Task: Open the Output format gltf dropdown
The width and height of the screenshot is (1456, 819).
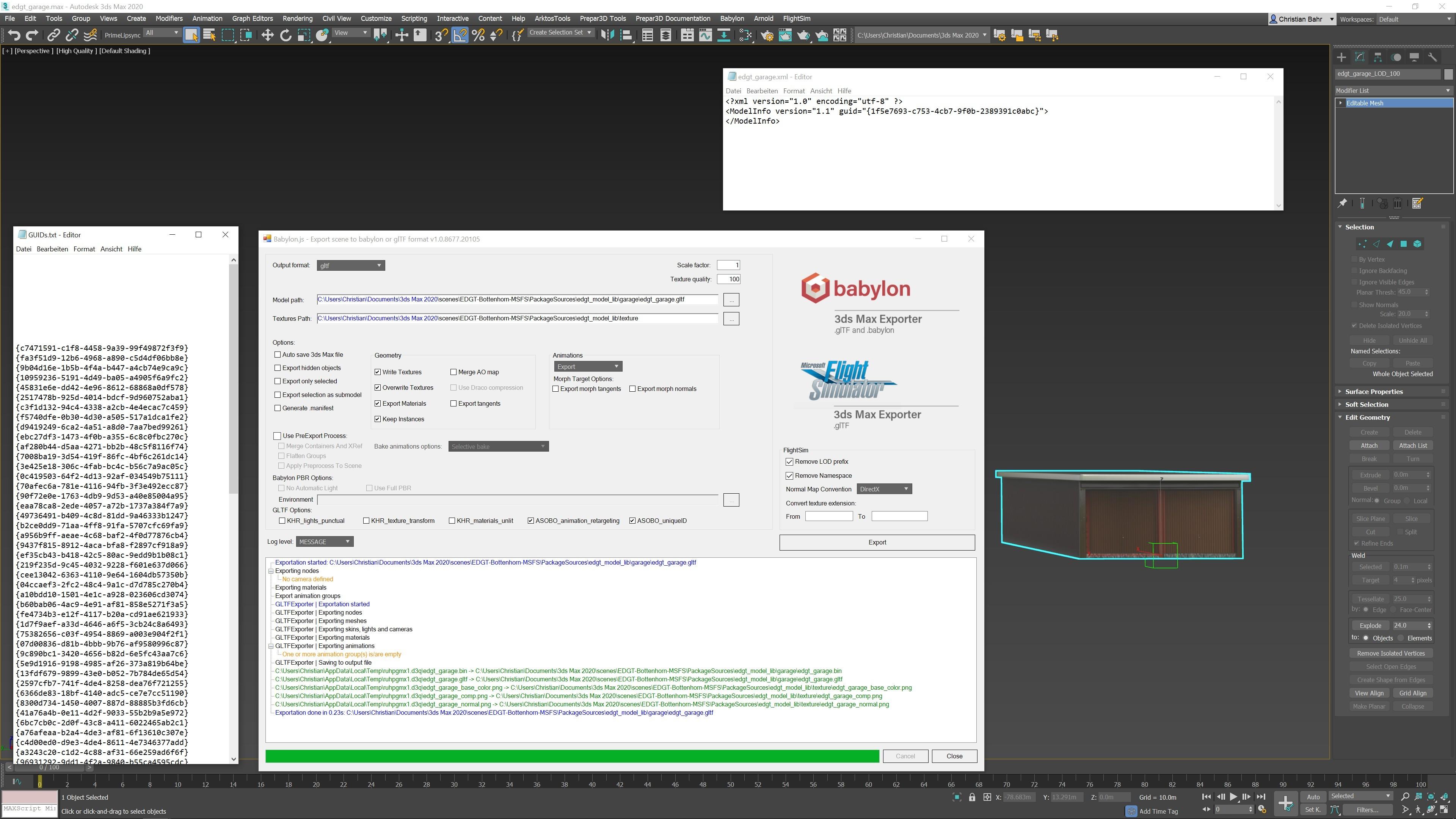Action: 350,266
